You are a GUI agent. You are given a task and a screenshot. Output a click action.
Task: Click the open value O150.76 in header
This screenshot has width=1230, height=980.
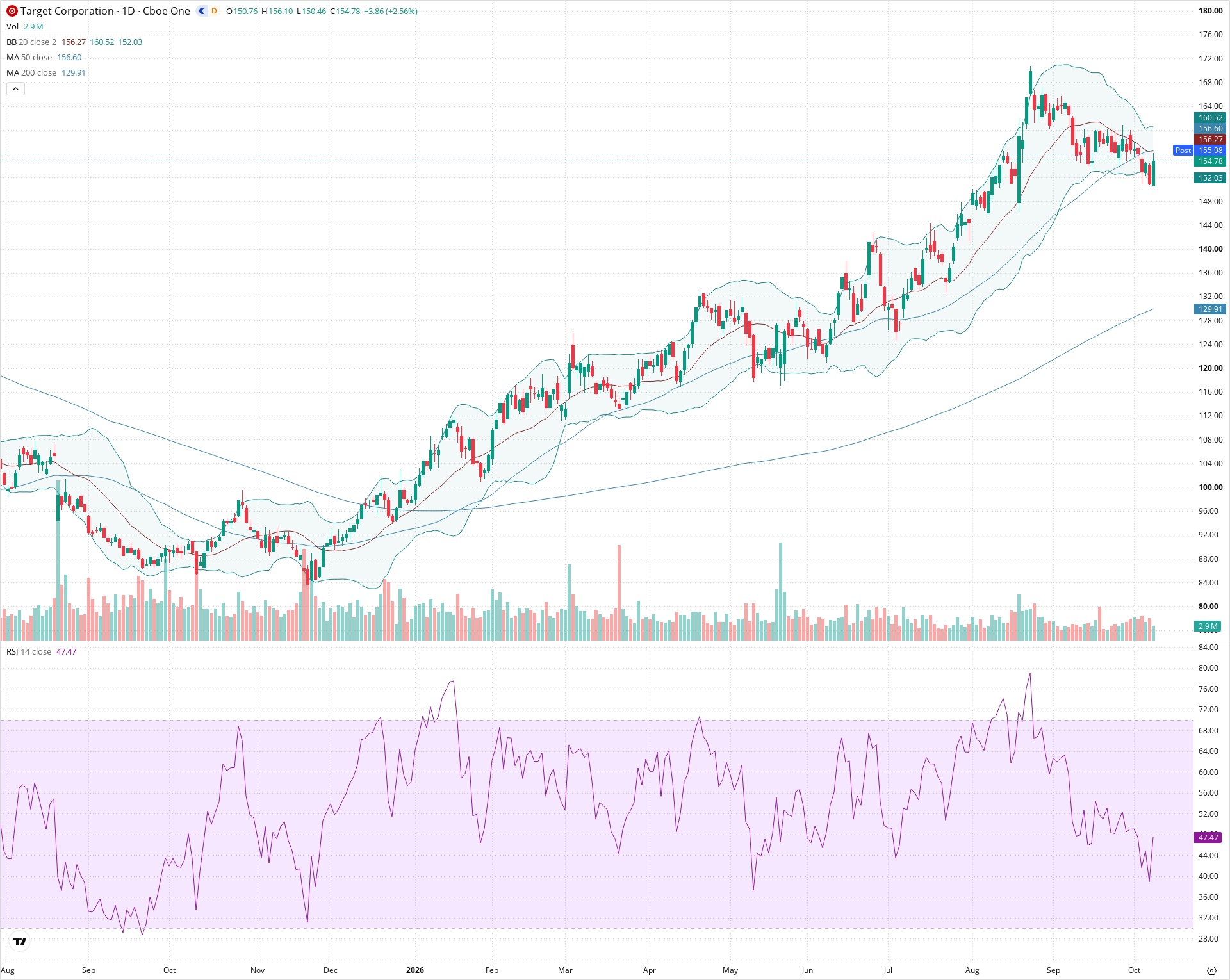(x=242, y=12)
